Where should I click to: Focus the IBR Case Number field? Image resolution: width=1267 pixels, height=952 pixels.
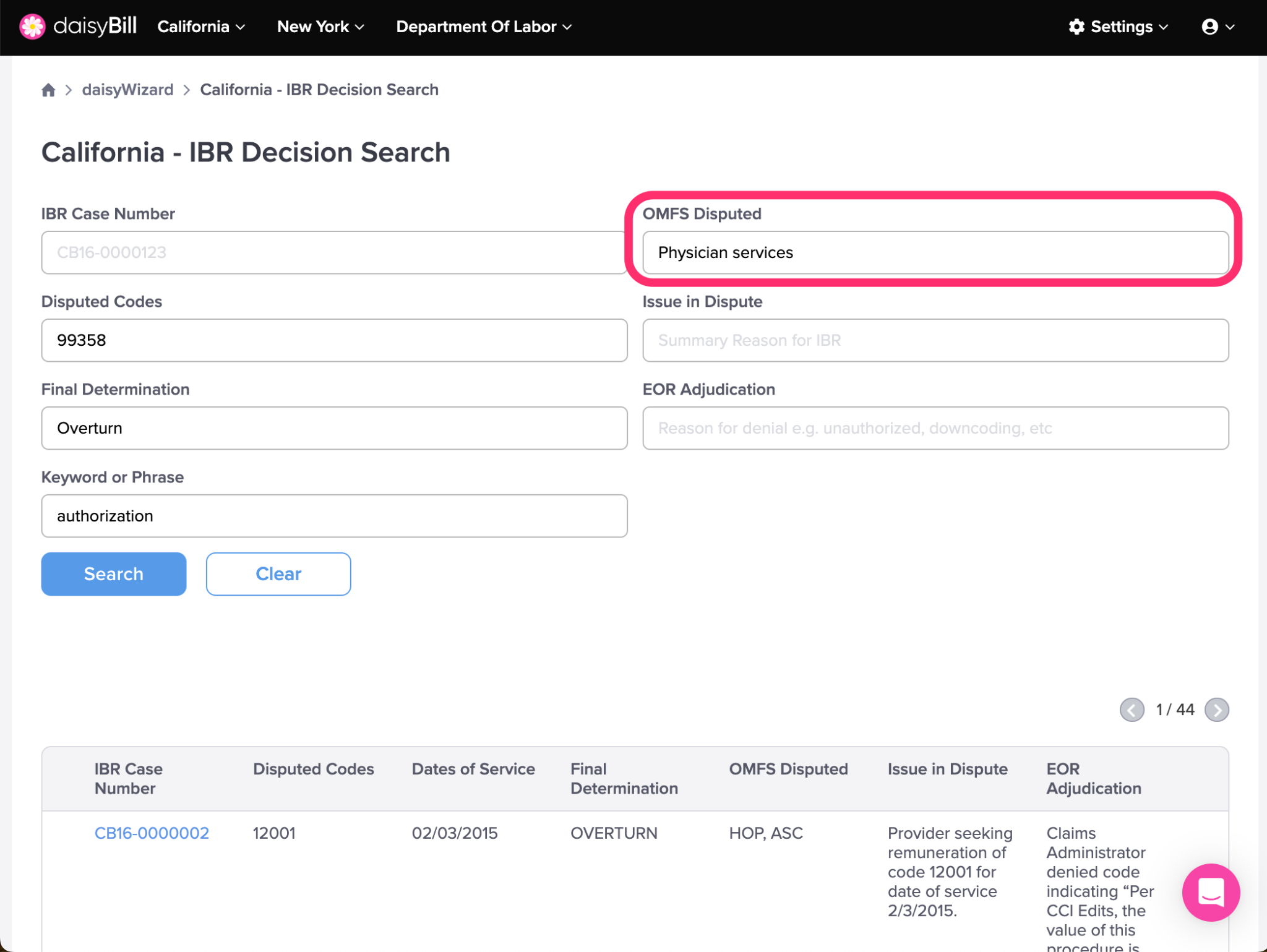click(334, 252)
